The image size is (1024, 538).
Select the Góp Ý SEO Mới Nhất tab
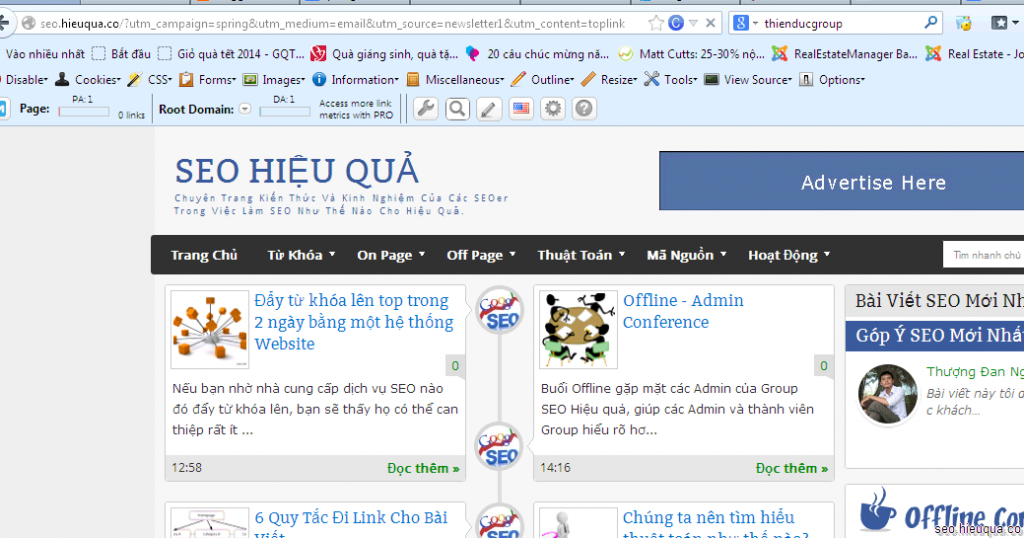point(935,336)
